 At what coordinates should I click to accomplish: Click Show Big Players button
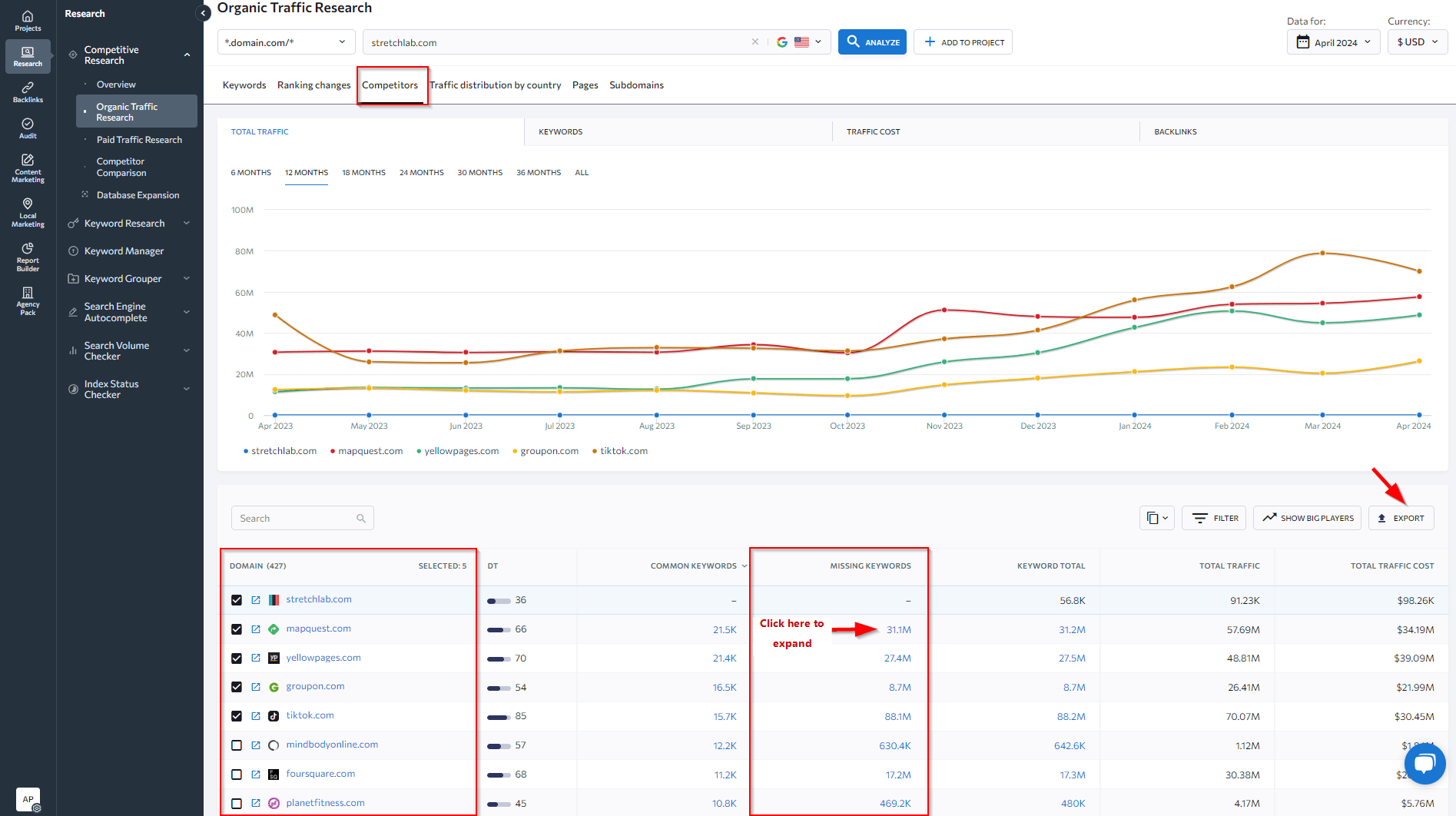1307,518
